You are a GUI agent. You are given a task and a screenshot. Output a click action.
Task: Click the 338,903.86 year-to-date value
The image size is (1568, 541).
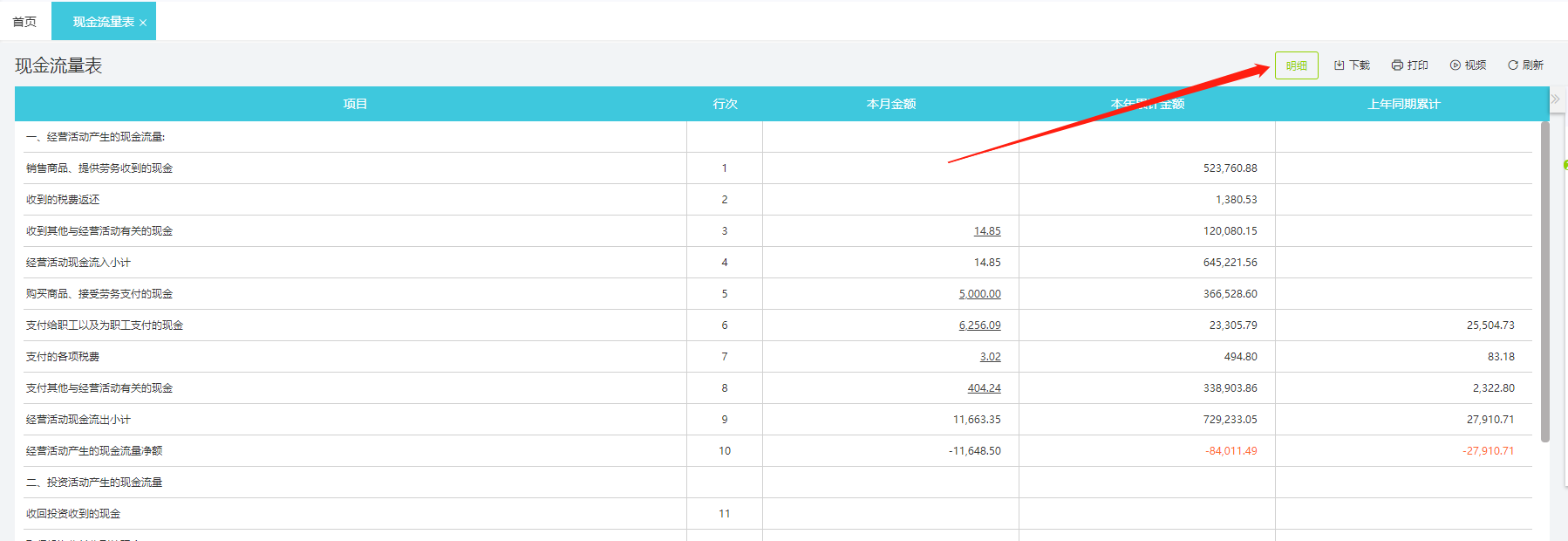(x=1230, y=388)
